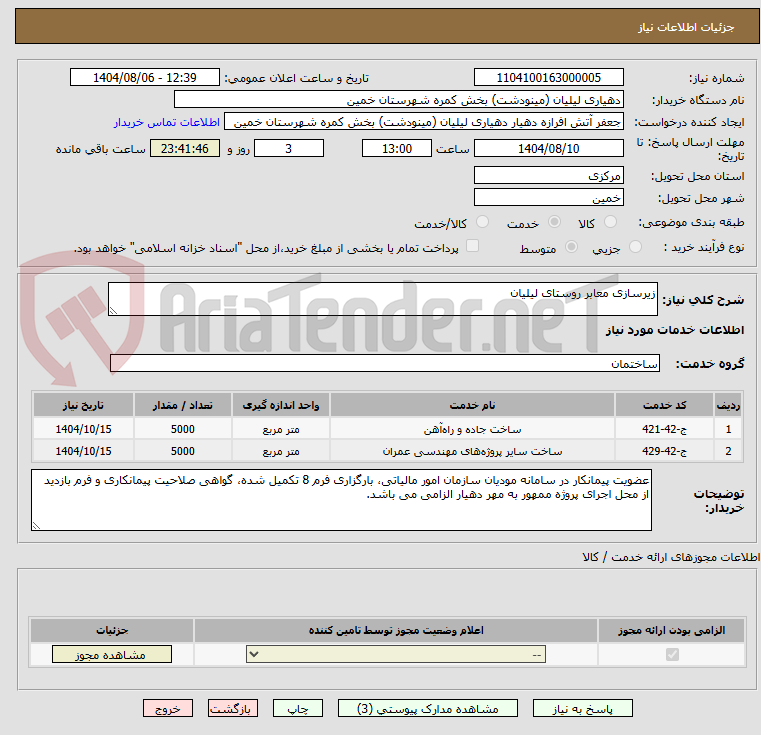This screenshot has width=761, height=735.
Task: Click the نام خدمت column header
Action: click(472, 405)
